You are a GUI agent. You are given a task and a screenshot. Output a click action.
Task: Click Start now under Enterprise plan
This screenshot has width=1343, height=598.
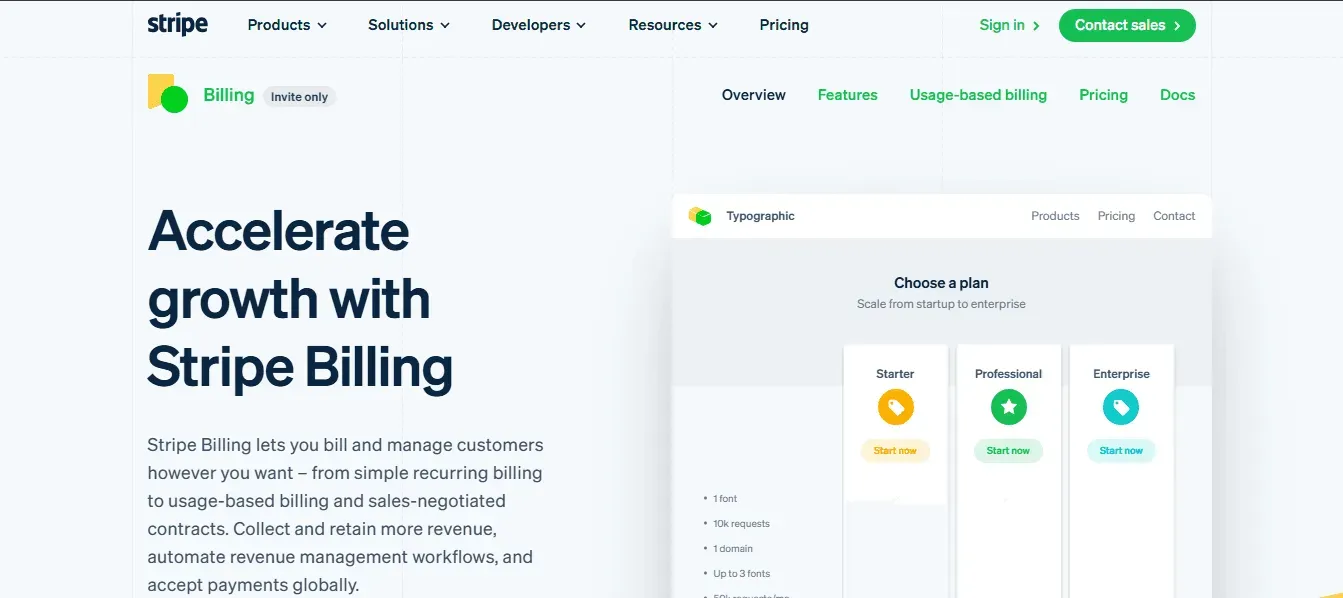click(1121, 451)
